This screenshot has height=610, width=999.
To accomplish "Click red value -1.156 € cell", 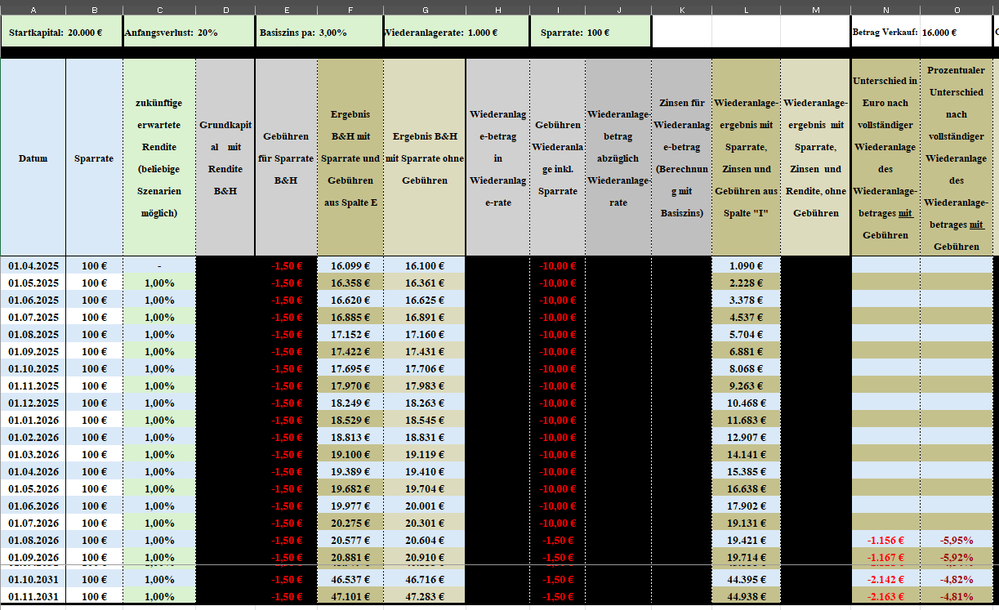I will pyautogui.click(x=886, y=540).
